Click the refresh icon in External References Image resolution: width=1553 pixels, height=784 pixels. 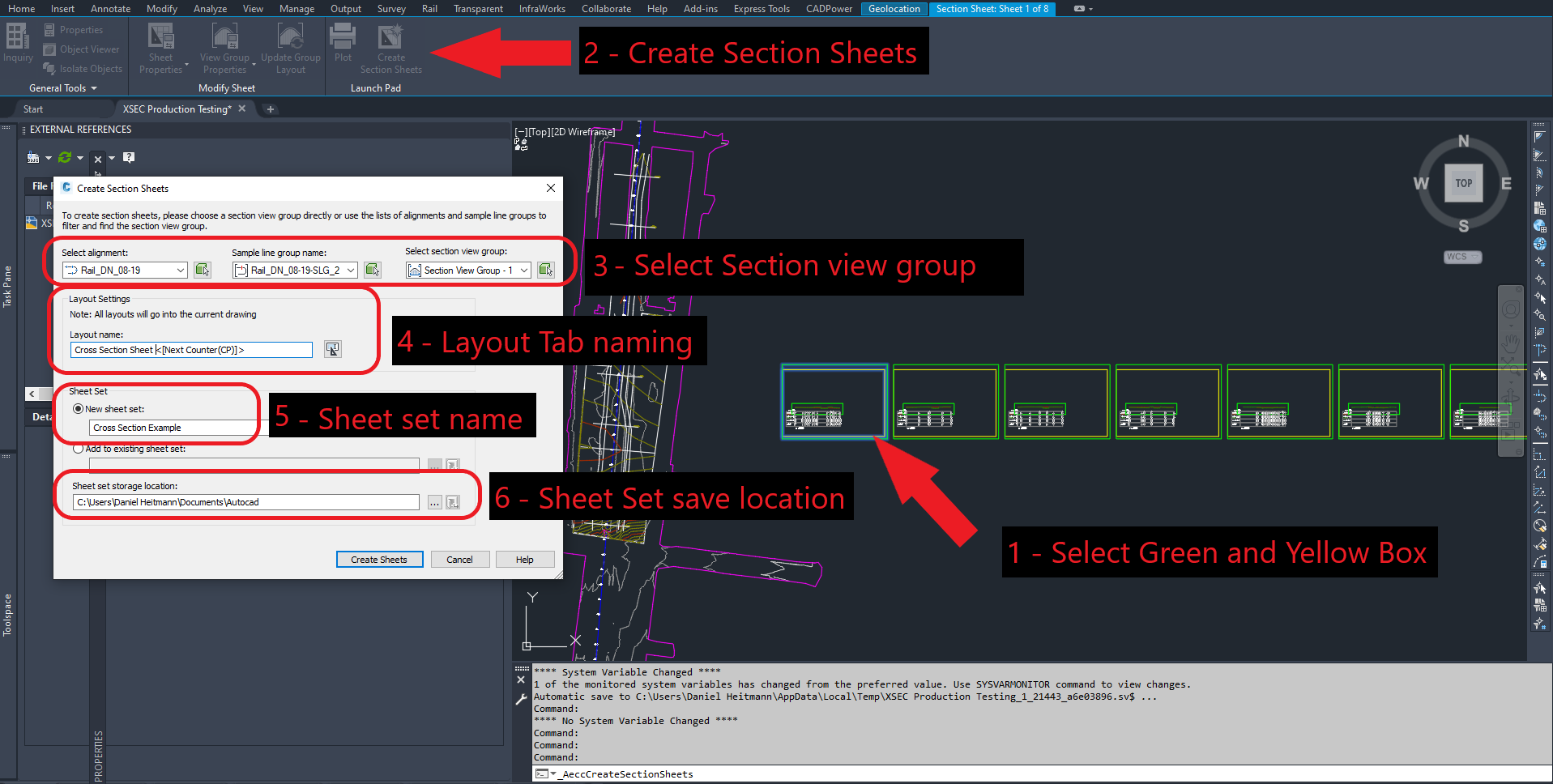pyautogui.click(x=65, y=157)
